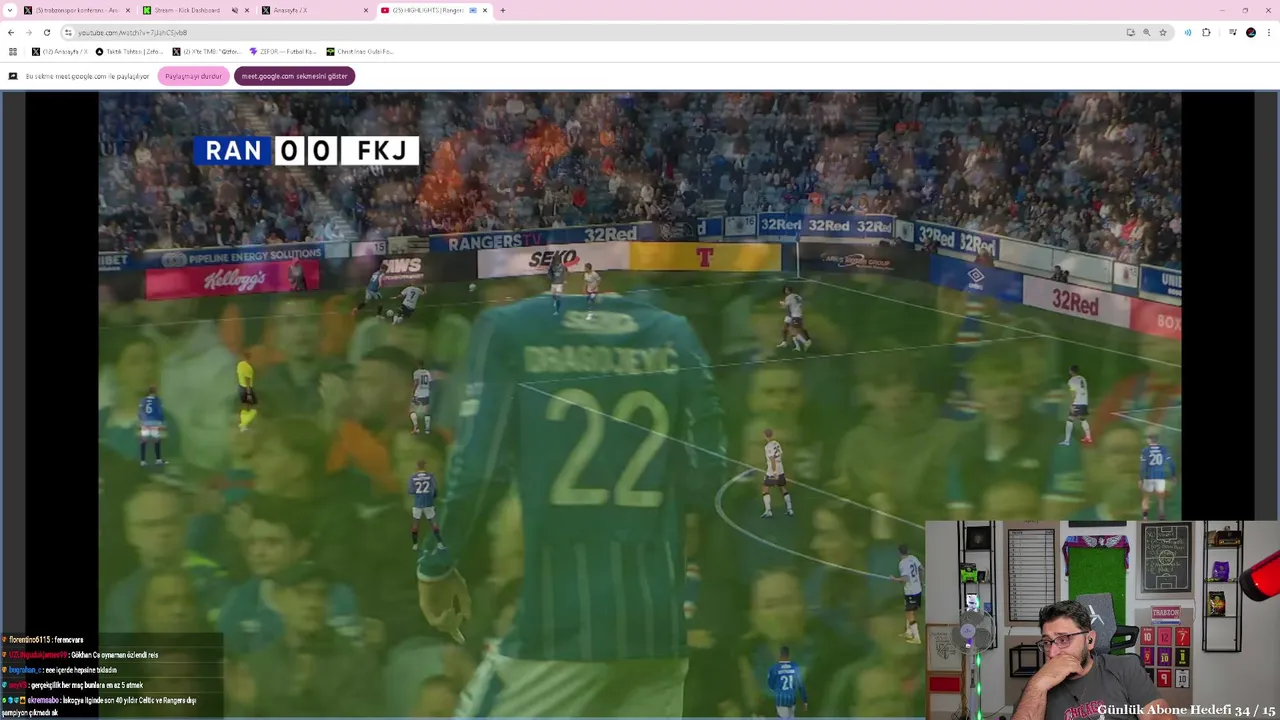Click the ekremsabo chat message
This screenshot has width=1280, height=720.
[x=100, y=706]
